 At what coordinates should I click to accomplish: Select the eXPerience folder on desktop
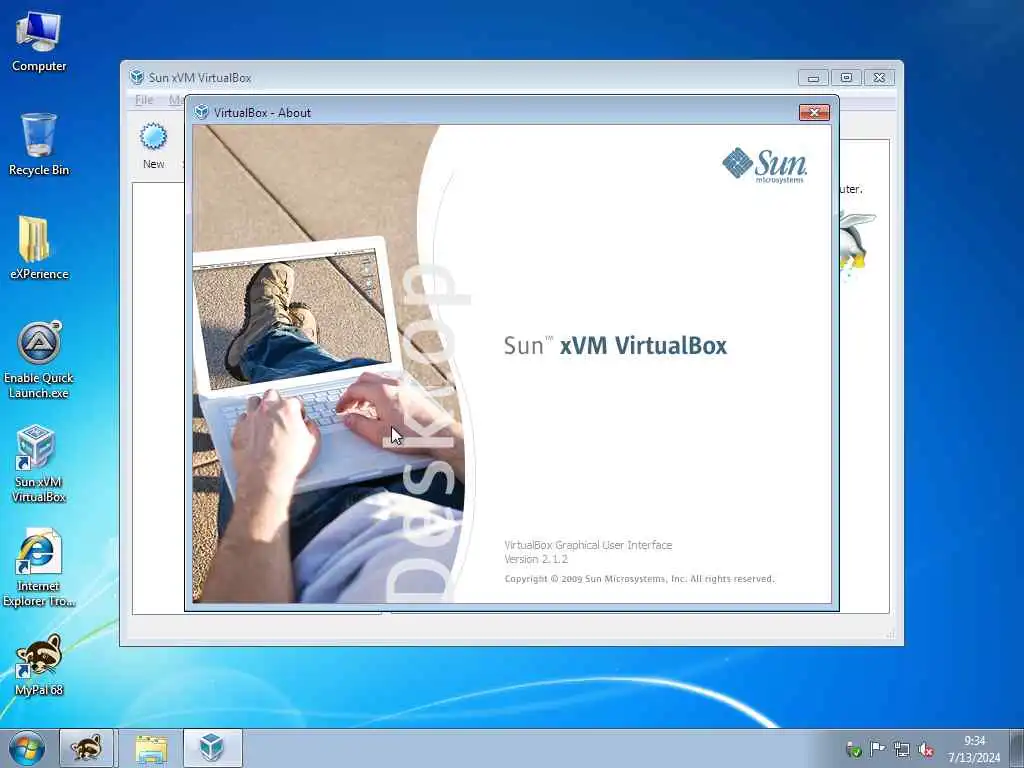pyautogui.click(x=39, y=248)
